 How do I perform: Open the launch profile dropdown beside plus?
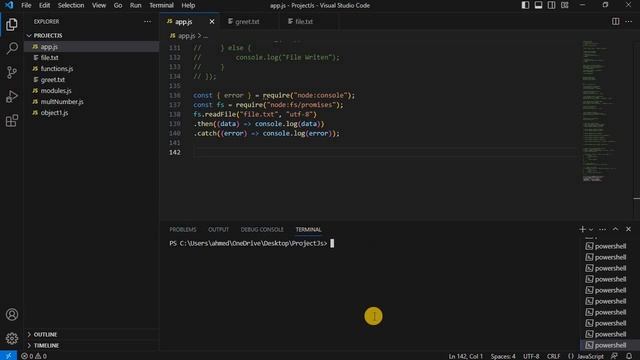591,230
